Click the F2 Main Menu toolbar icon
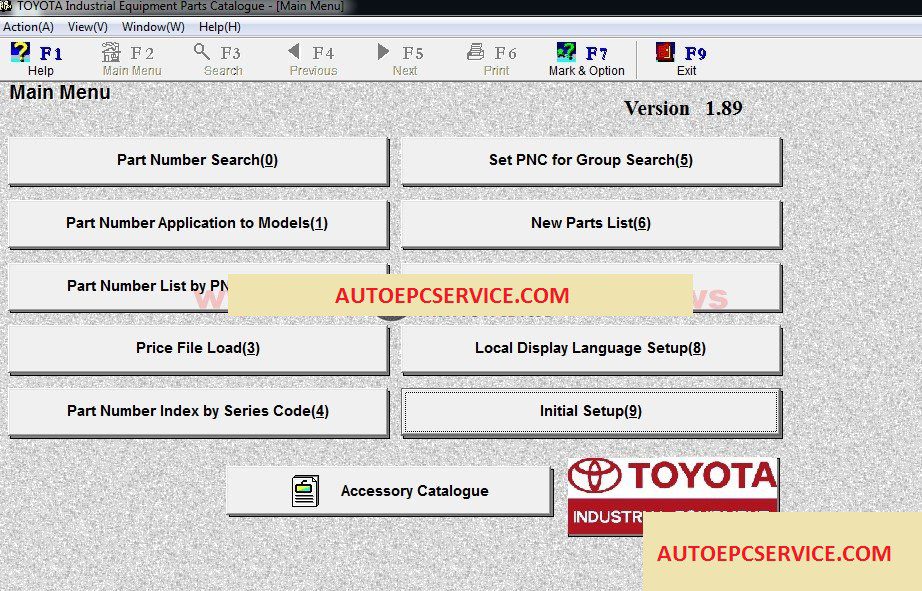This screenshot has height=591, width=922. coord(111,52)
